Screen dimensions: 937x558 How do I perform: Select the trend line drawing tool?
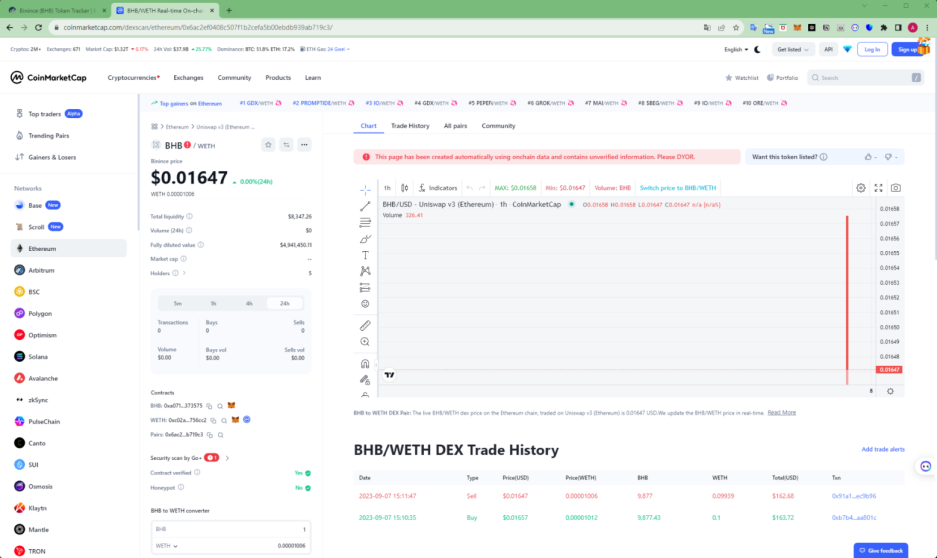365,206
